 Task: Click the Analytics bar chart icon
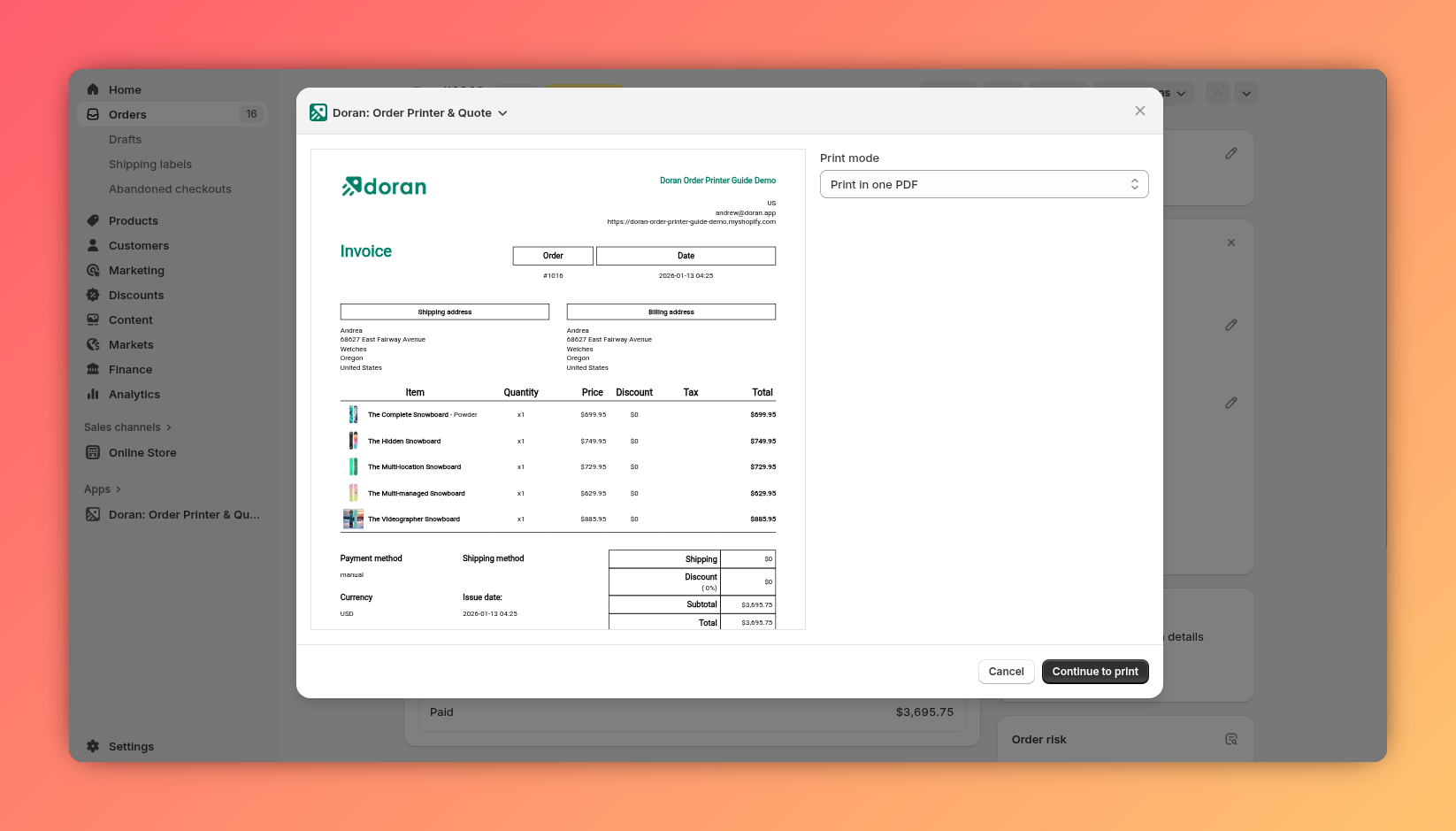pos(93,394)
